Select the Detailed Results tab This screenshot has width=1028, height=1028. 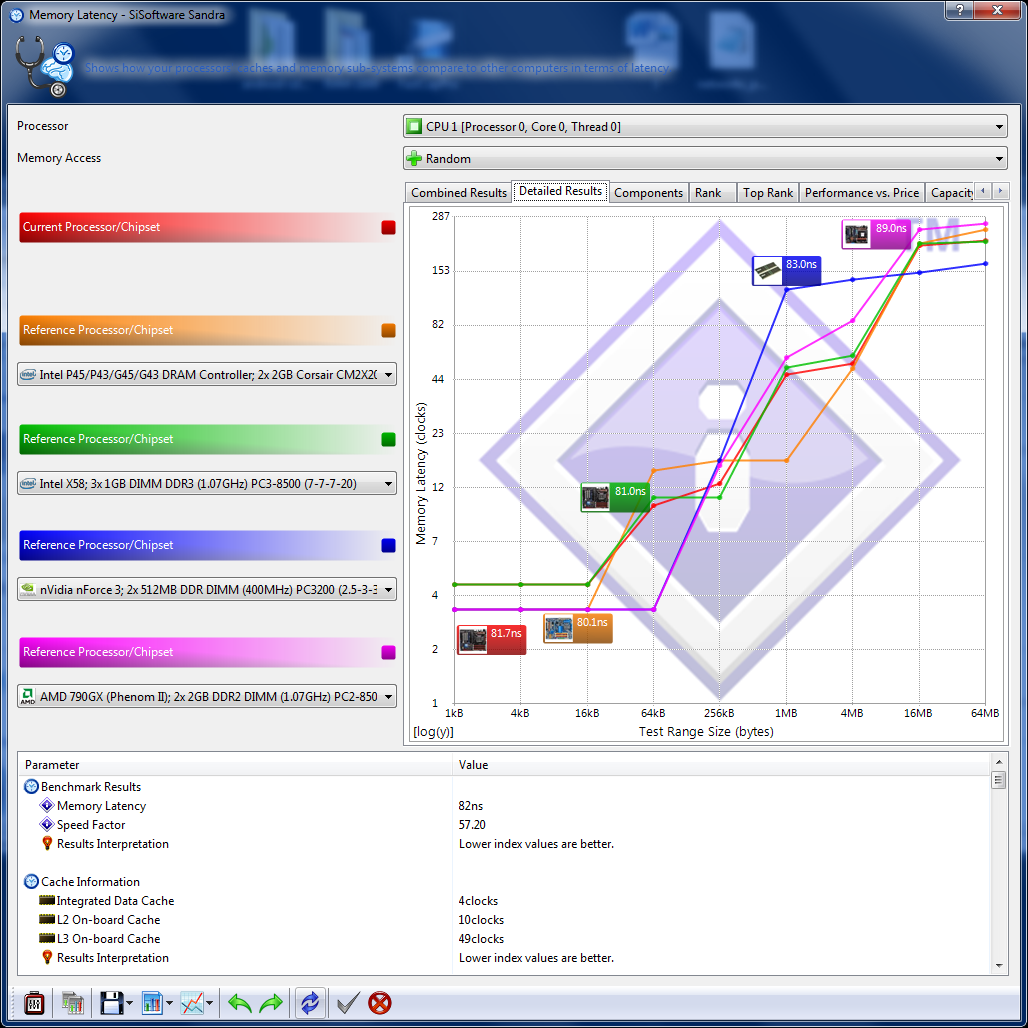click(x=561, y=191)
